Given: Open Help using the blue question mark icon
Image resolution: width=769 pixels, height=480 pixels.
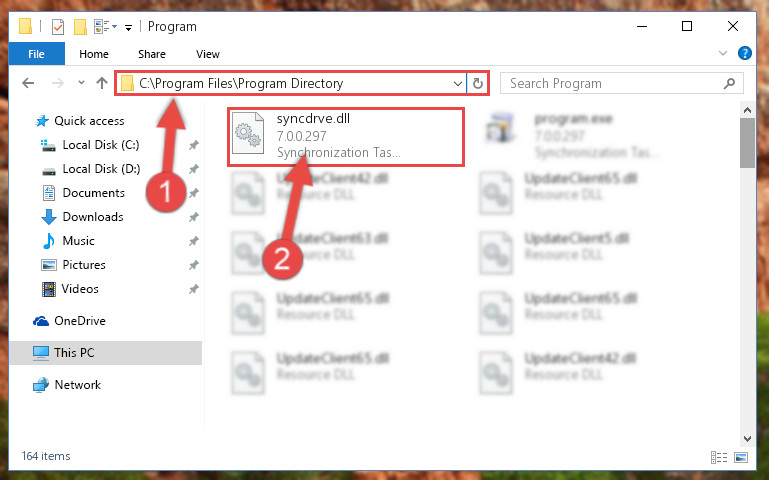Looking at the screenshot, I should pos(744,53).
